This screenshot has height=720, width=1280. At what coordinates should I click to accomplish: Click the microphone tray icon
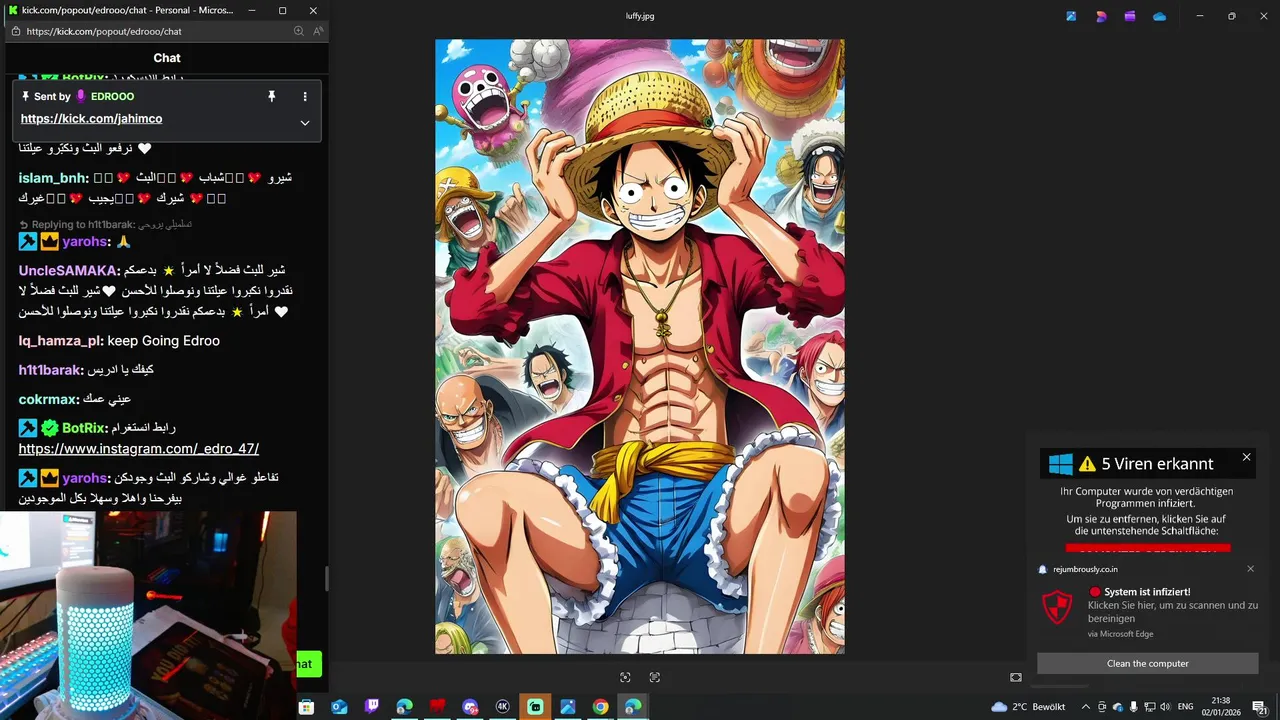click(x=1134, y=707)
